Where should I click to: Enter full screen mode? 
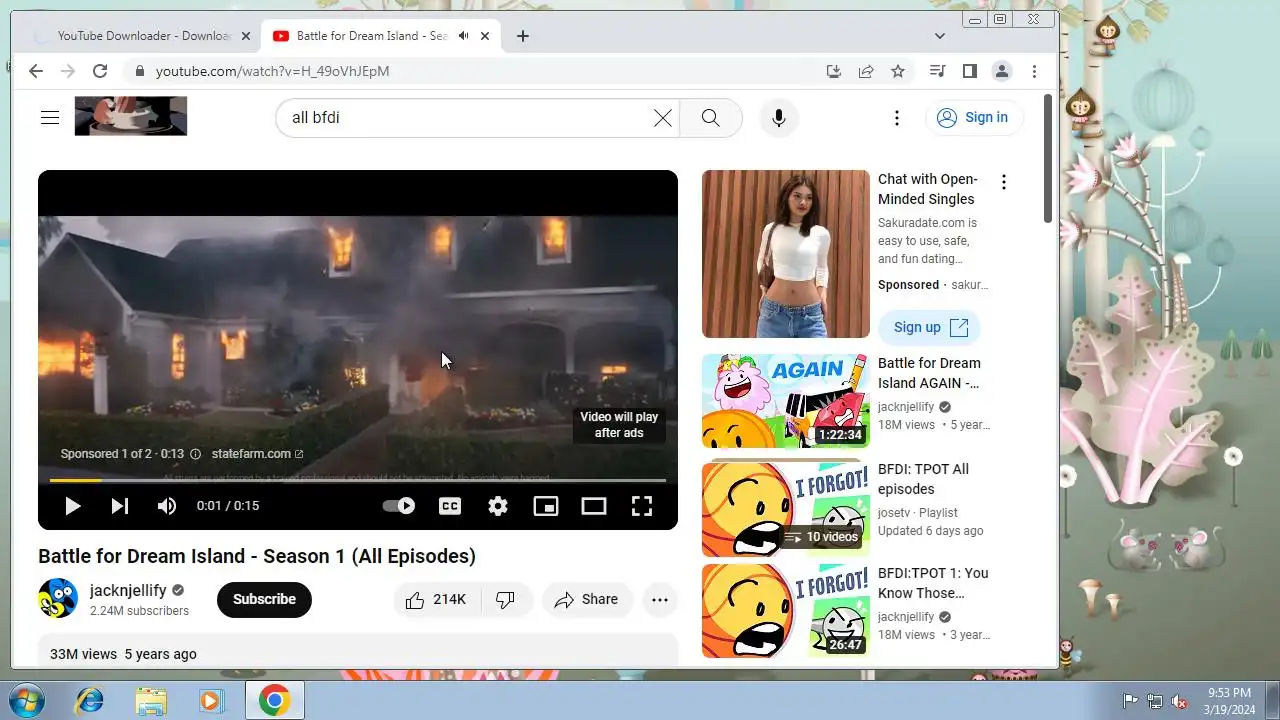642,506
